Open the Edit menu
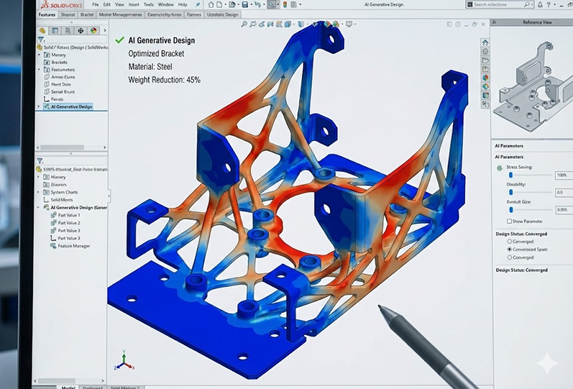The width and height of the screenshot is (573, 389). pyautogui.click(x=107, y=4)
